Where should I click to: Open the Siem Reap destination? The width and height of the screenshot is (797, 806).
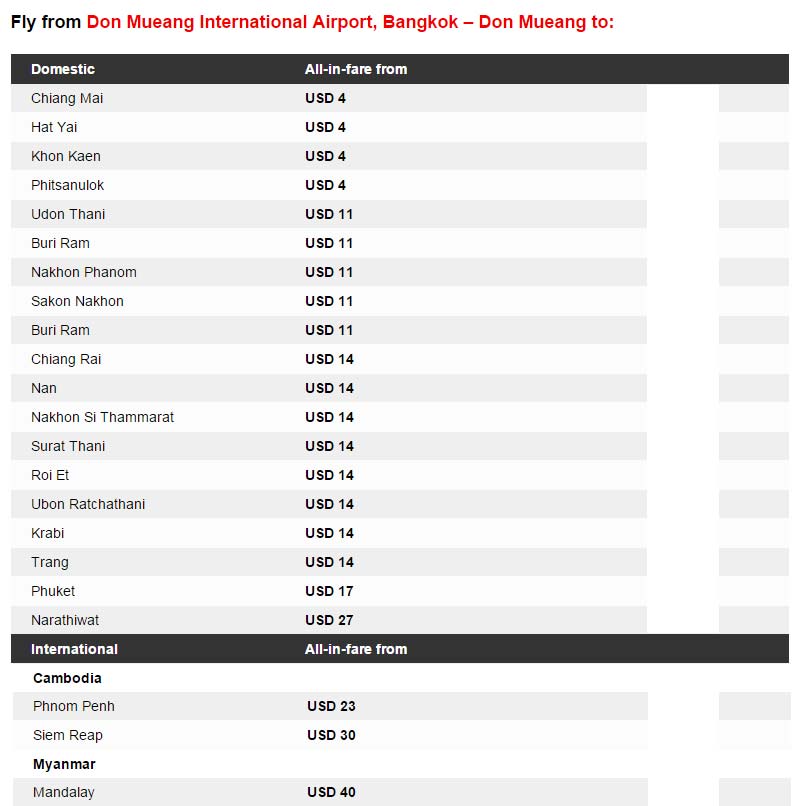[68, 735]
